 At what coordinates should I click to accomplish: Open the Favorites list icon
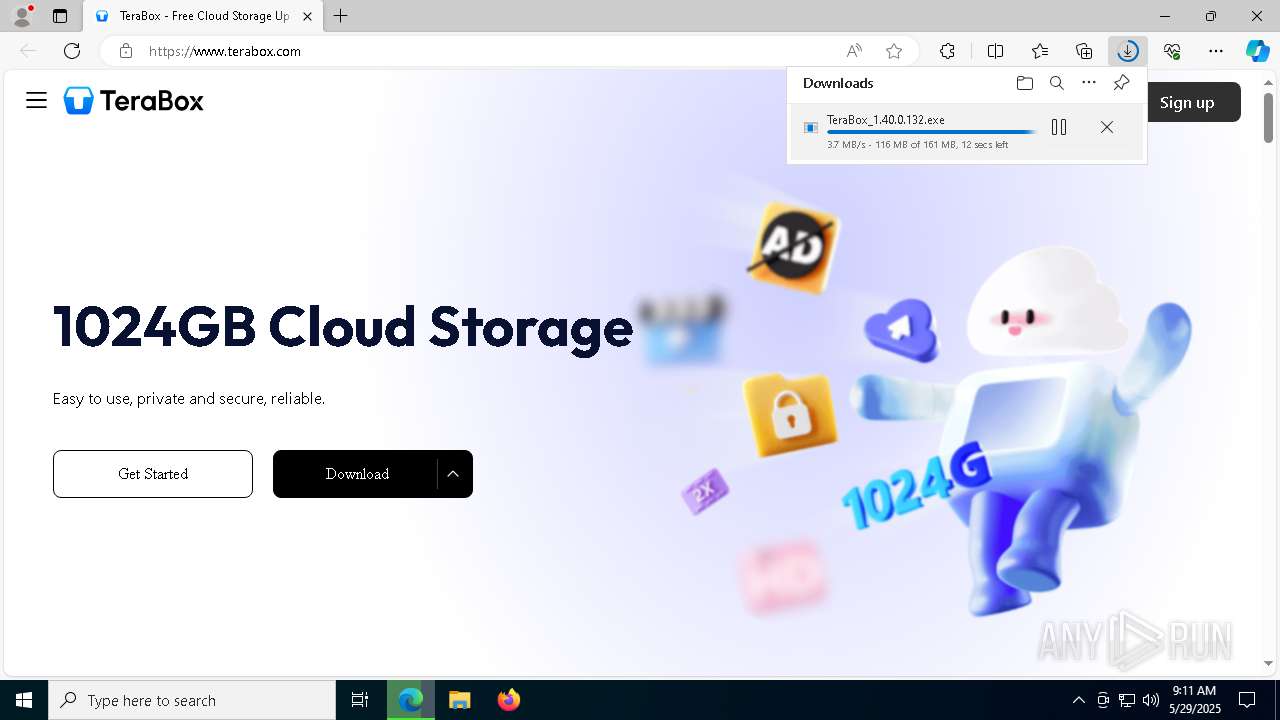pos(1040,51)
